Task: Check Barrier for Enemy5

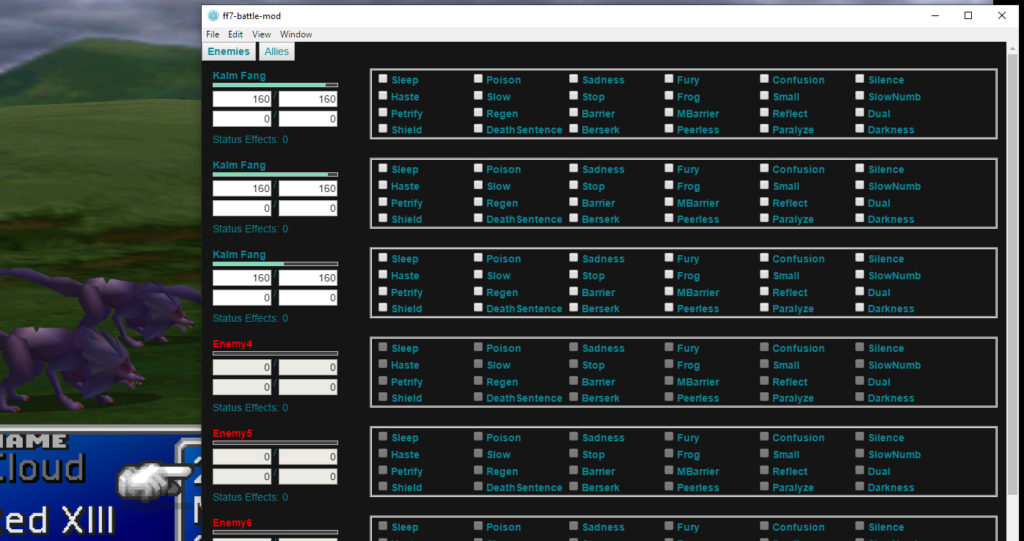Action: click(573, 470)
